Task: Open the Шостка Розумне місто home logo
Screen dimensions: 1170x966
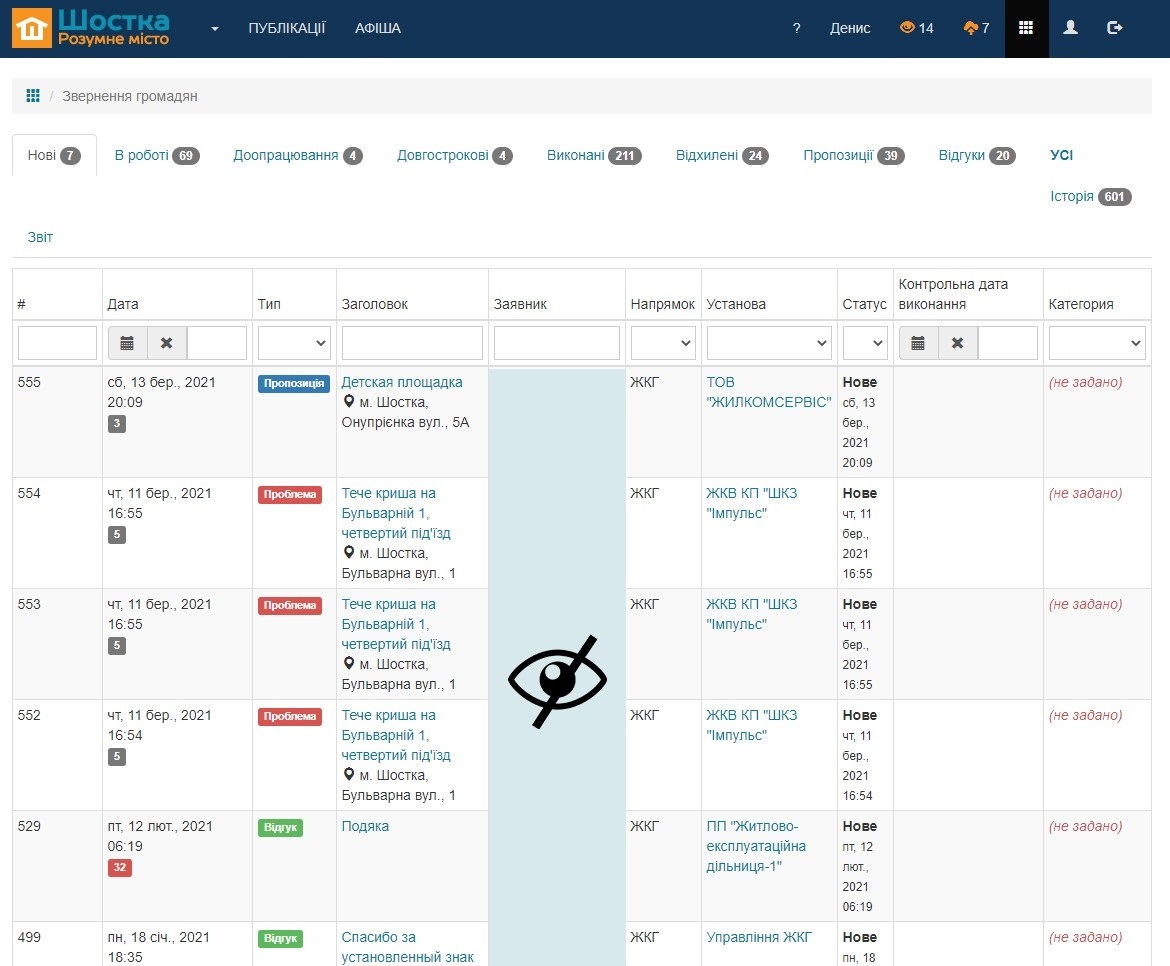Action: pyautogui.click(x=91, y=28)
